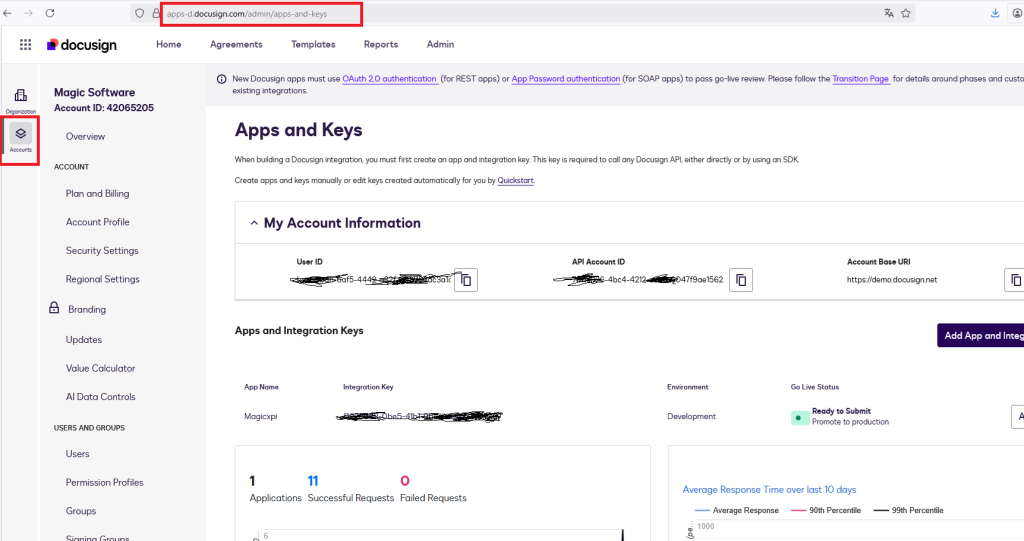Click Account ID: 42065205 text
The image size is (1024, 541).
104,108
